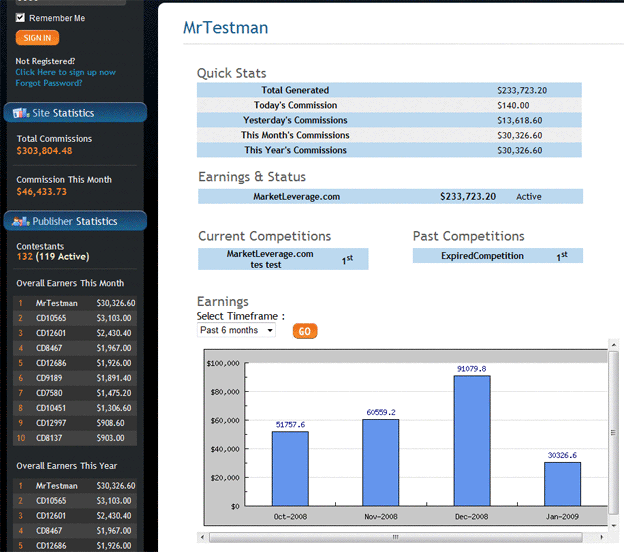Viewport: 624px width, 552px height.
Task: Follow the Forgot Password? link
Action: (49, 83)
